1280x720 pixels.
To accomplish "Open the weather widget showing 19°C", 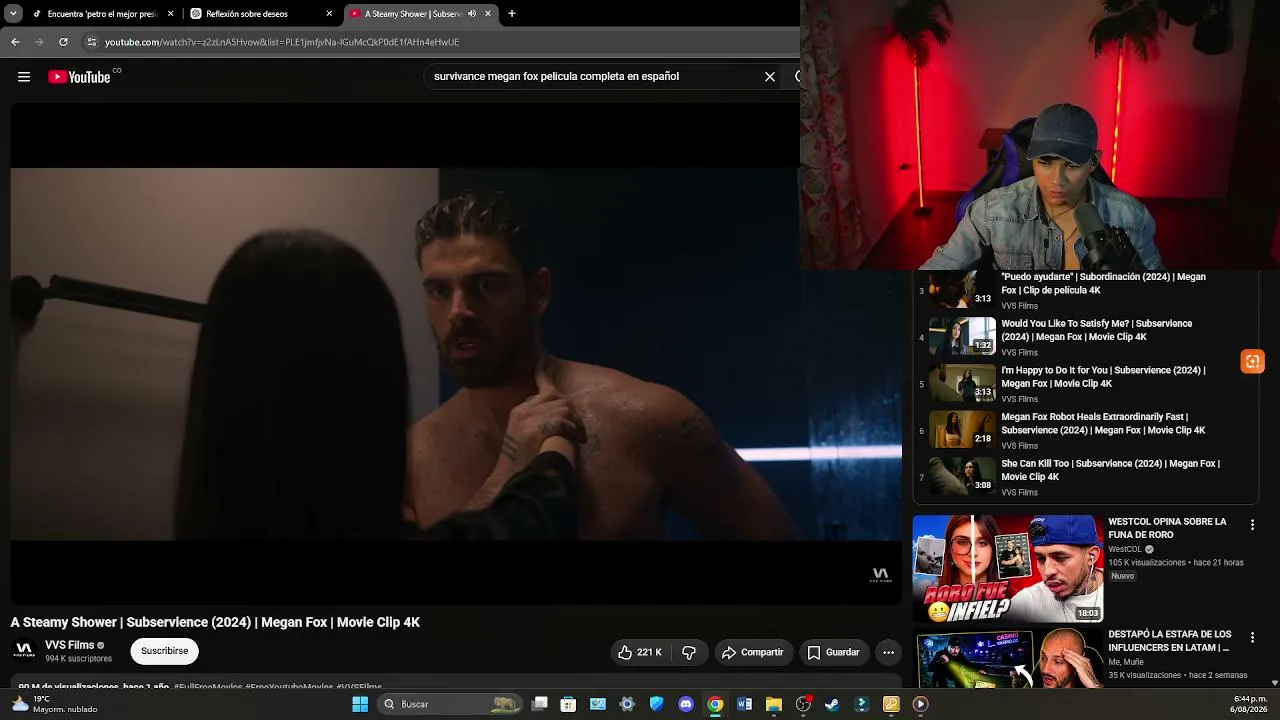I will click(x=55, y=704).
